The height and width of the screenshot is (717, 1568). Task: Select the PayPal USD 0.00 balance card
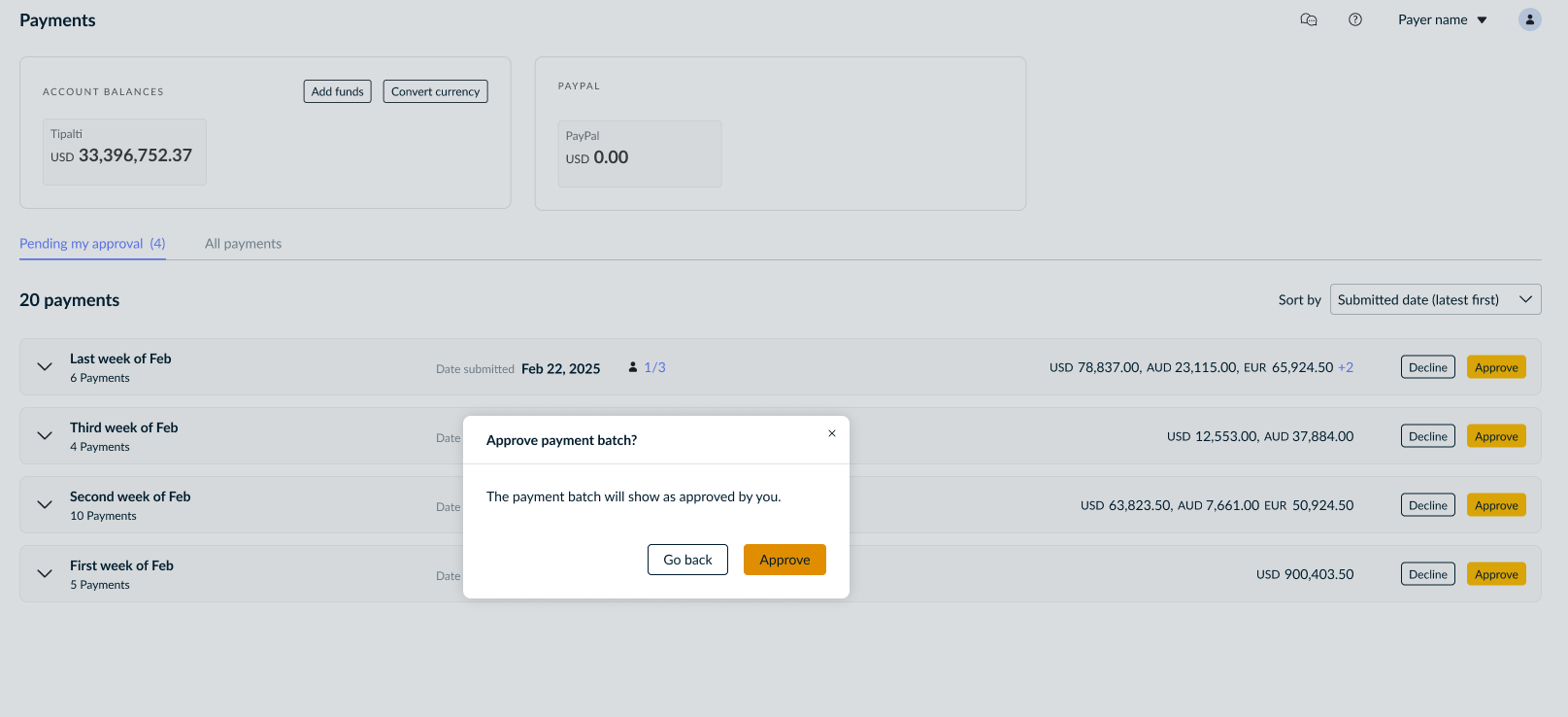pyautogui.click(x=640, y=154)
